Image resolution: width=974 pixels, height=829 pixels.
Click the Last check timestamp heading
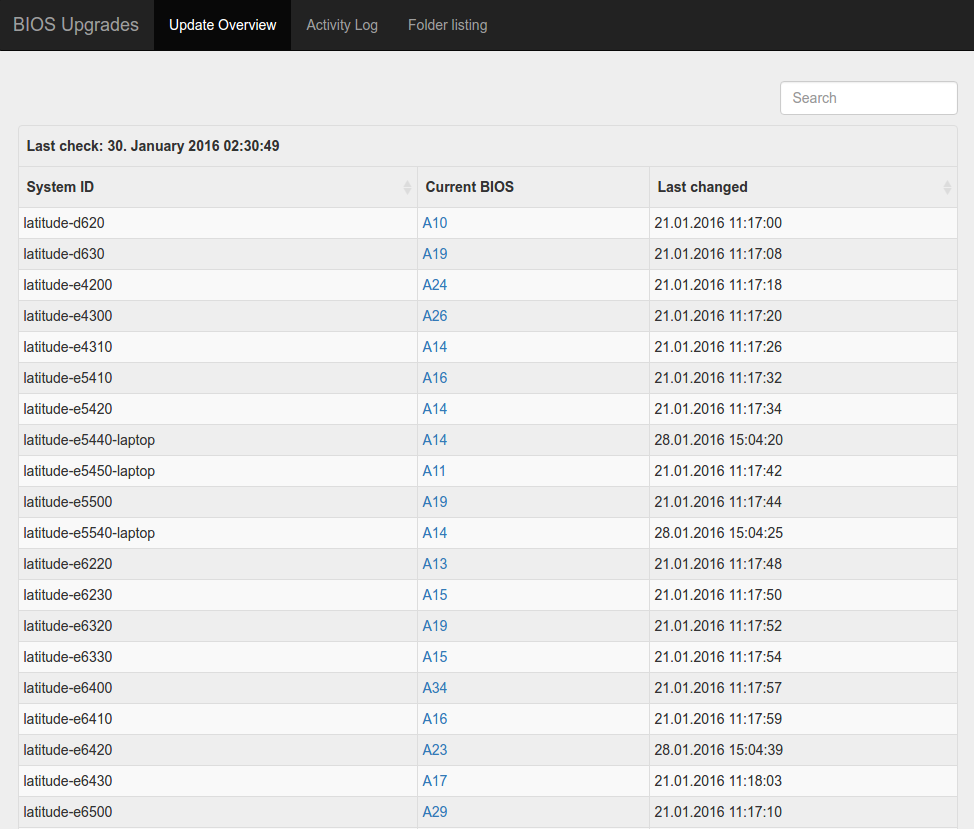pyautogui.click(x=153, y=146)
